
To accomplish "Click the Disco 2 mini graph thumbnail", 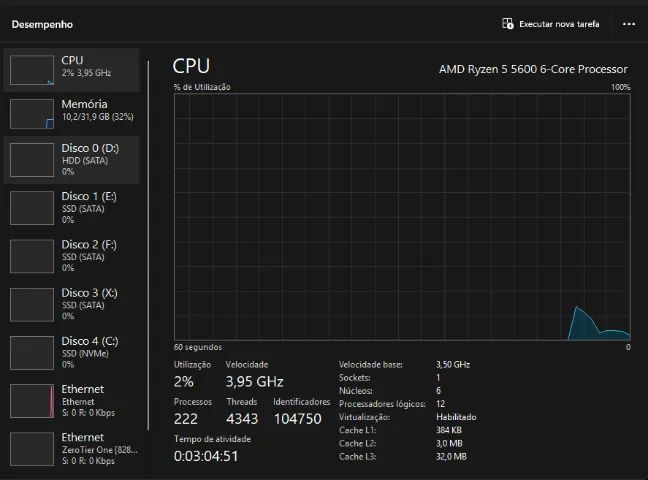I will 32,256.
